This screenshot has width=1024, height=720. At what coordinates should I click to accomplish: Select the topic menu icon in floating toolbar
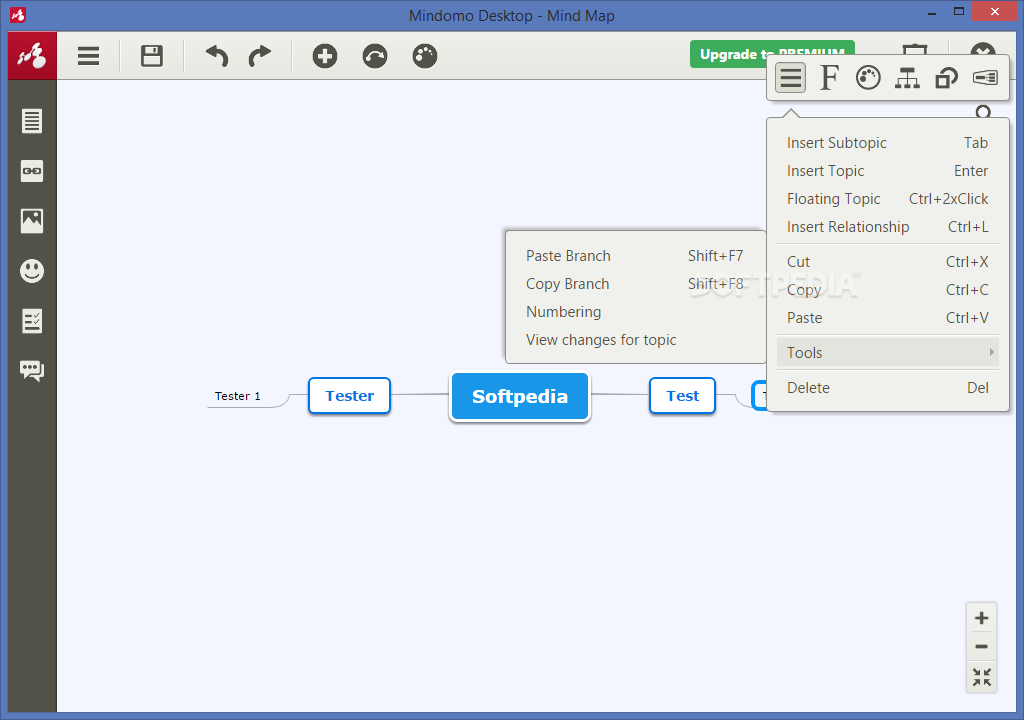(790, 78)
